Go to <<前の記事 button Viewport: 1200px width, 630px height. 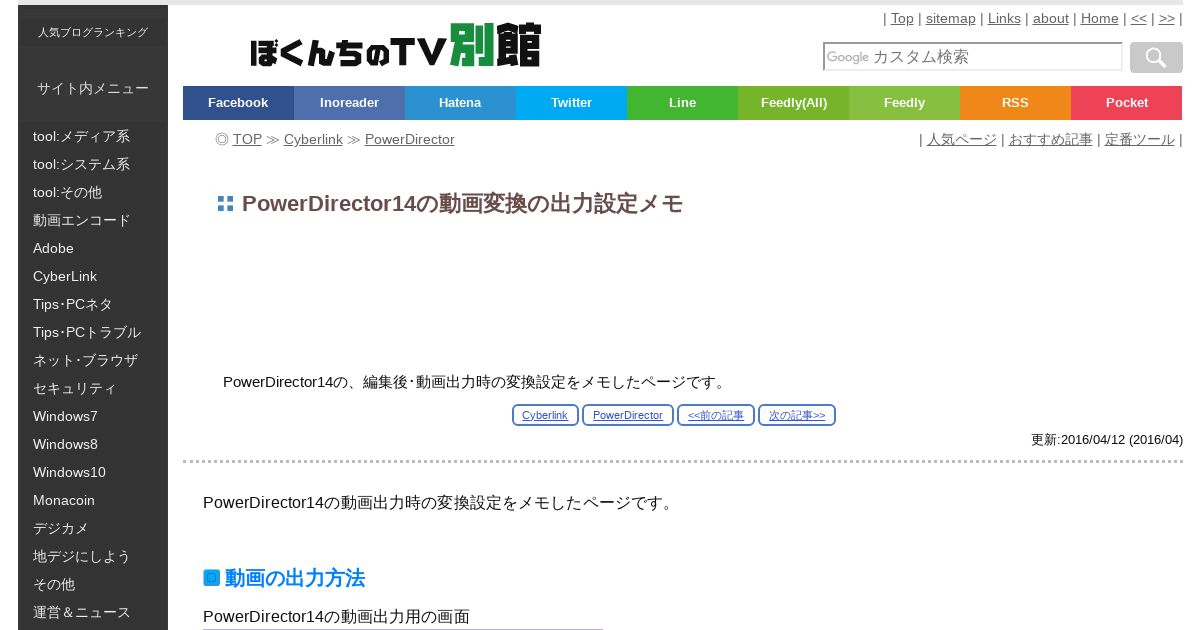click(716, 415)
